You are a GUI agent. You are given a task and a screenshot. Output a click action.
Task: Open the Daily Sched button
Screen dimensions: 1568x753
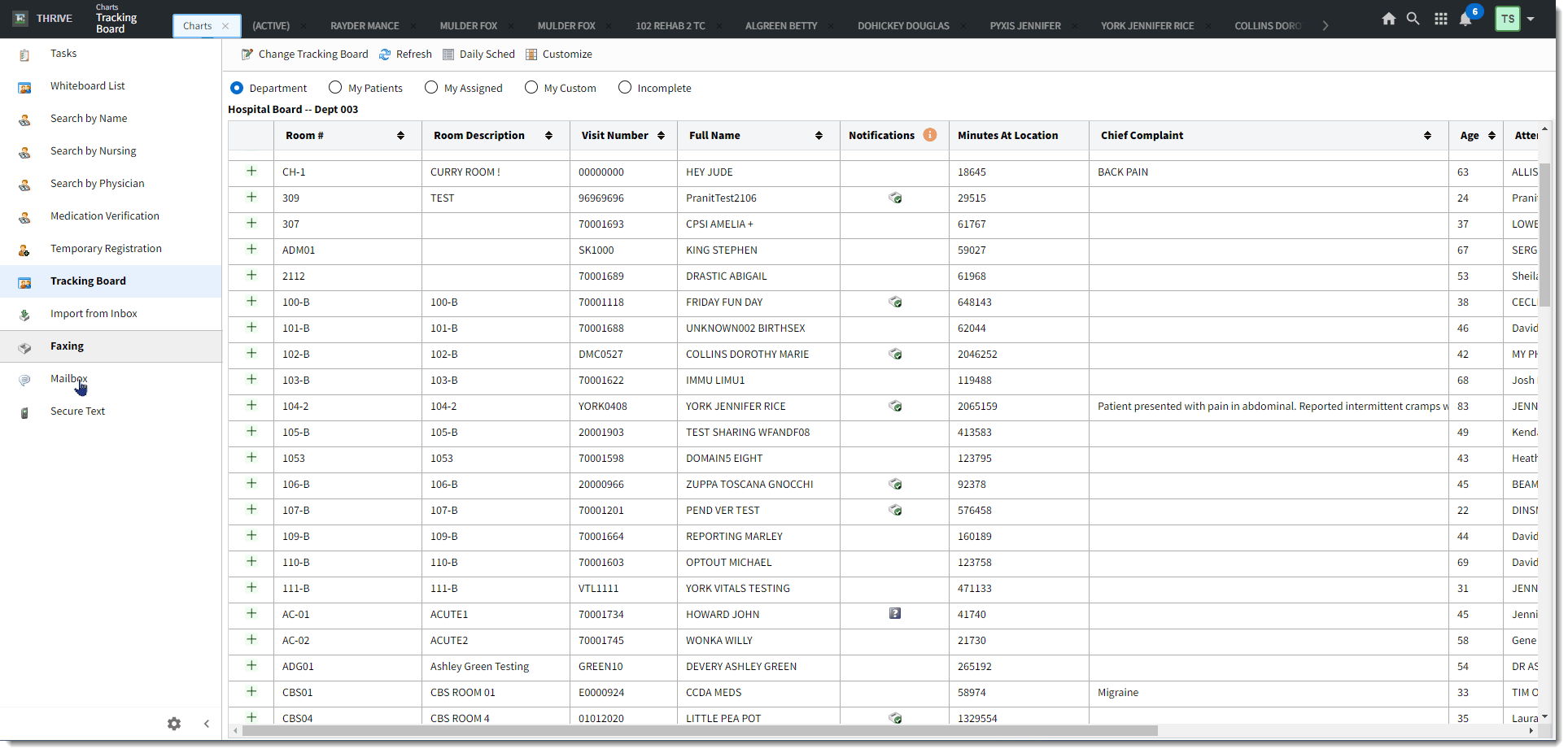[478, 54]
